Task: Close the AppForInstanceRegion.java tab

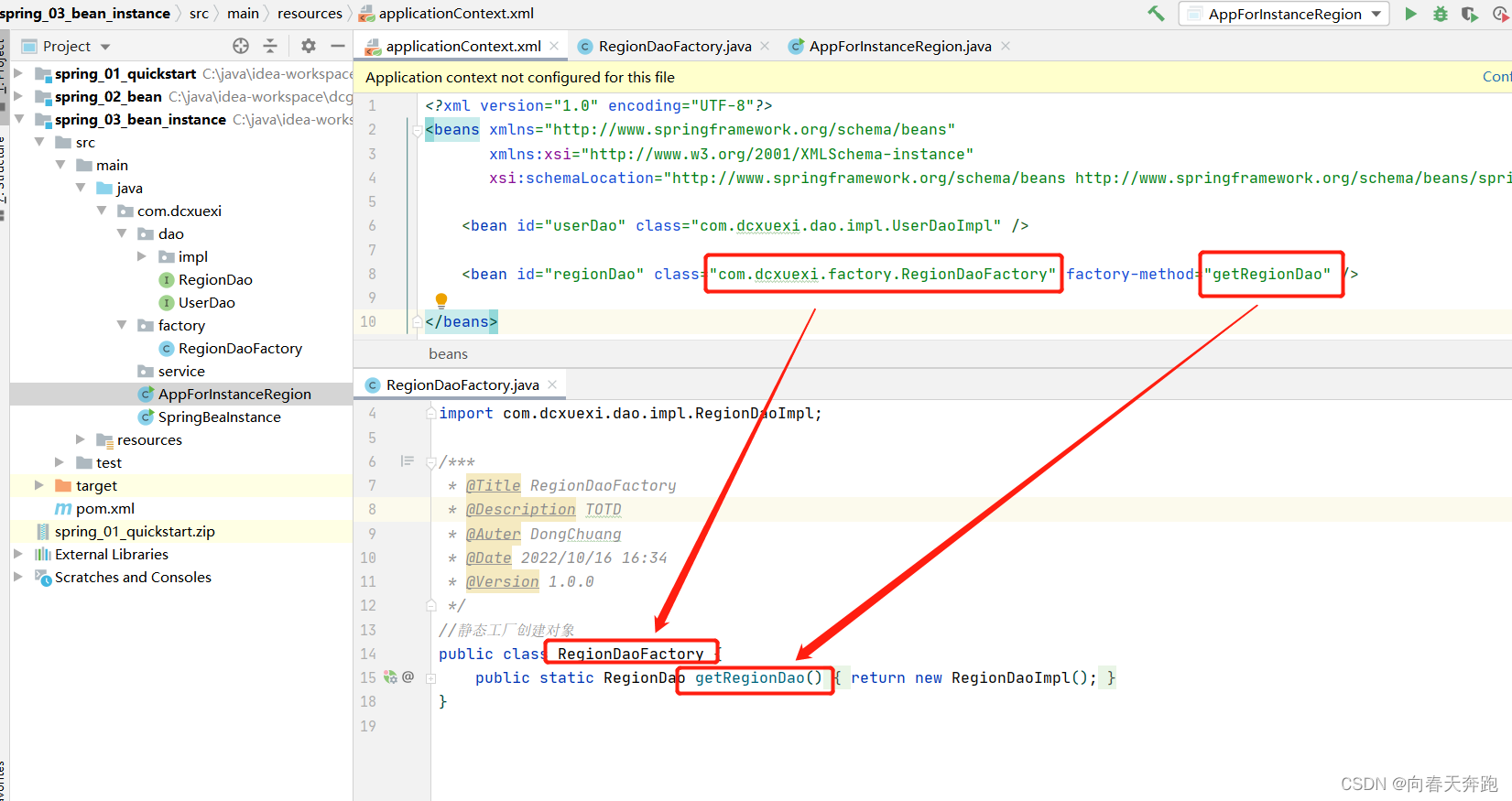Action: (x=1006, y=46)
